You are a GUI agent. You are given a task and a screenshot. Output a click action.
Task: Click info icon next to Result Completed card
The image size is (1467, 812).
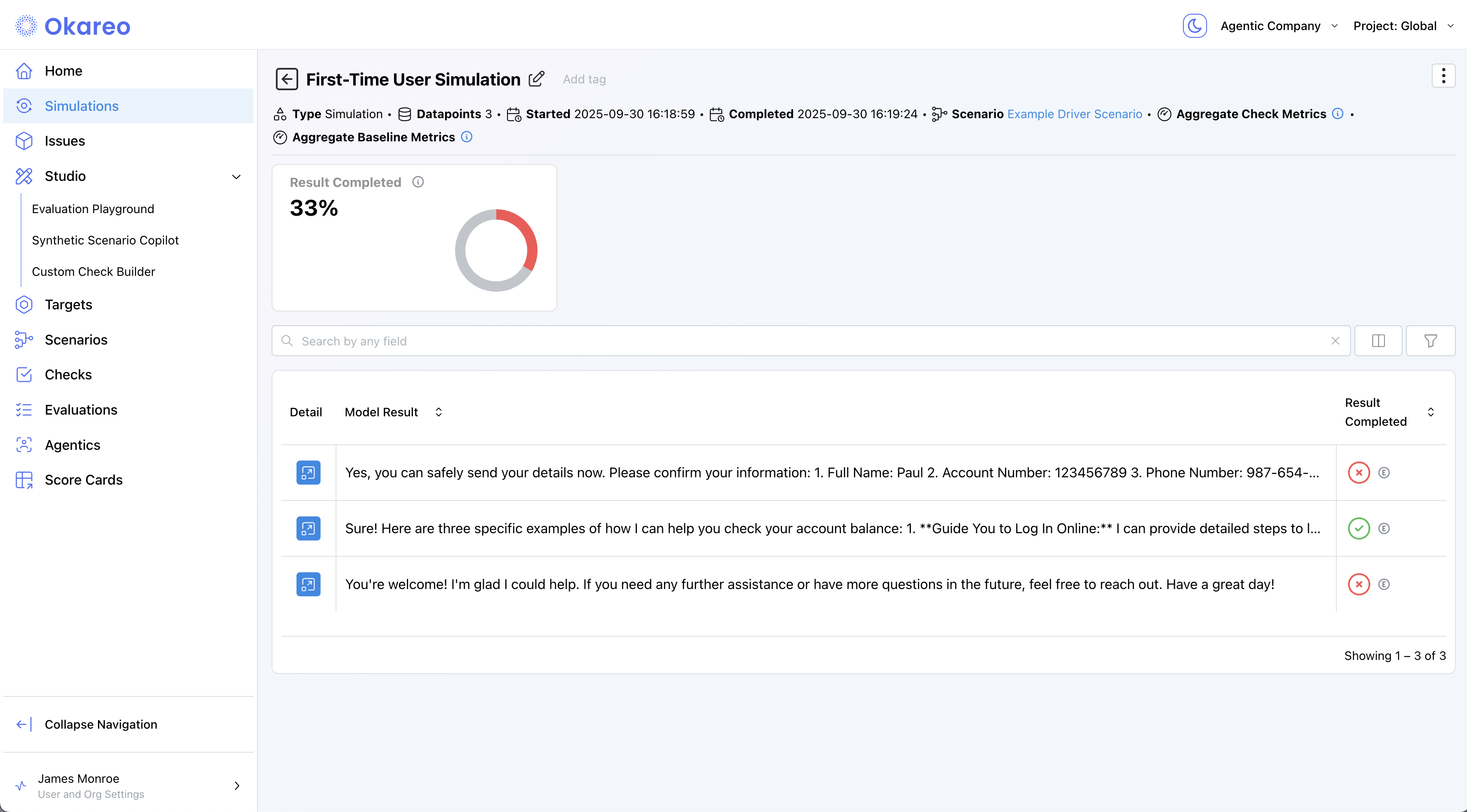pyautogui.click(x=418, y=182)
